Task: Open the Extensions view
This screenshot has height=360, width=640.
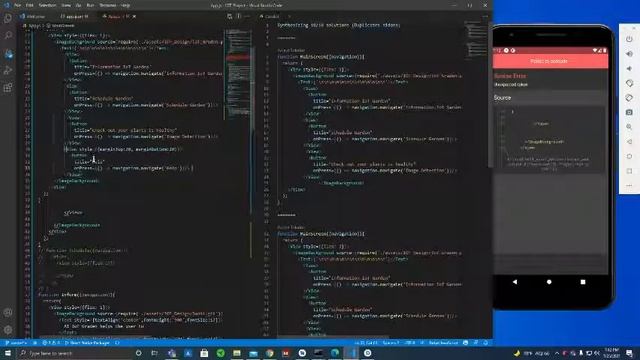Action: coord(8,88)
